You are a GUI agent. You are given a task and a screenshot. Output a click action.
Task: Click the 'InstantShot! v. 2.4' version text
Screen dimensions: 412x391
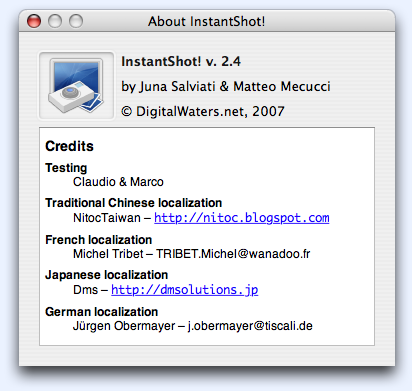pos(181,61)
